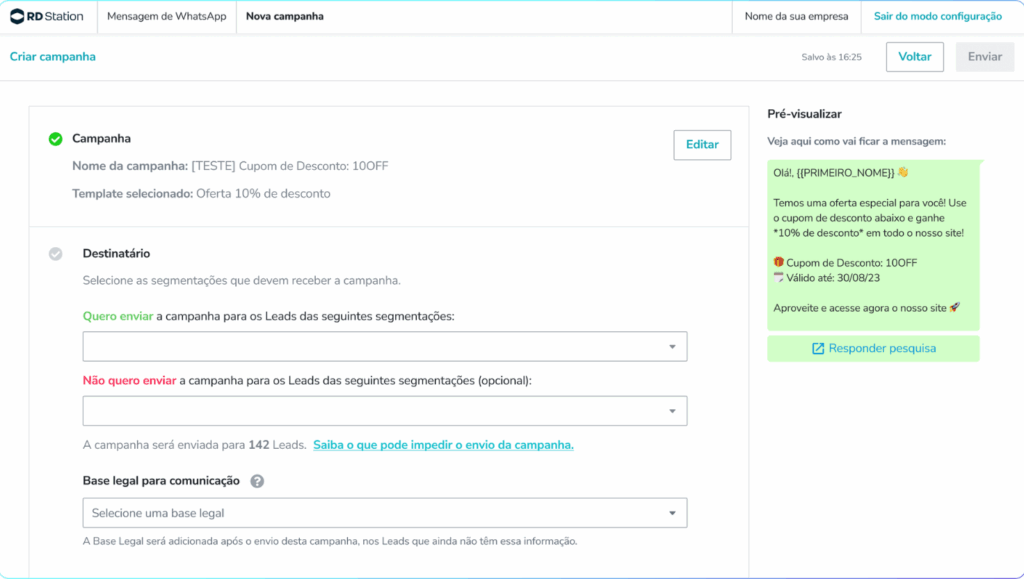Open Nome da sua empresa menu
This screenshot has width=1024, height=579.
tap(796, 16)
